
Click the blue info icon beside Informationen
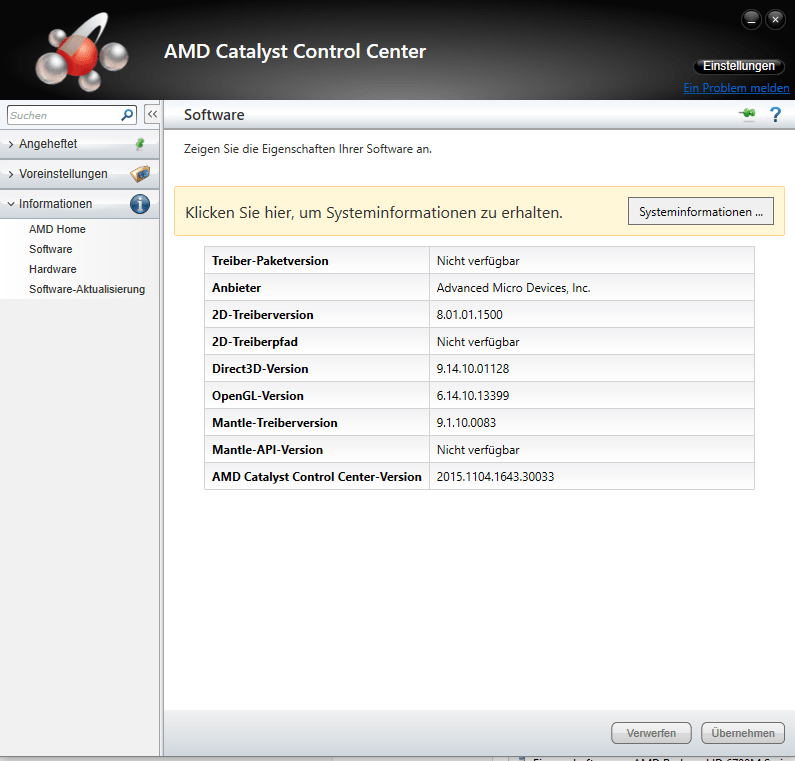pos(140,204)
